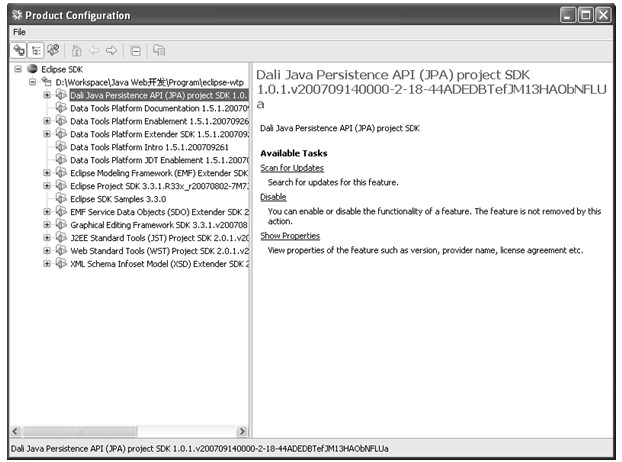Click the feature icon of Data Tools Platform Enablement
This screenshot has width=622, height=462.
[61, 121]
